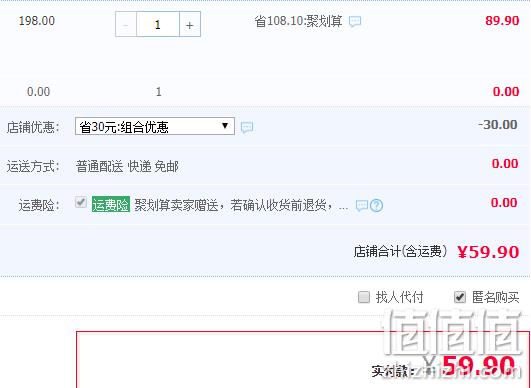Open comment icon next to 聚划算 discount
The height and width of the screenshot is (388, 531).
[355, 22]
